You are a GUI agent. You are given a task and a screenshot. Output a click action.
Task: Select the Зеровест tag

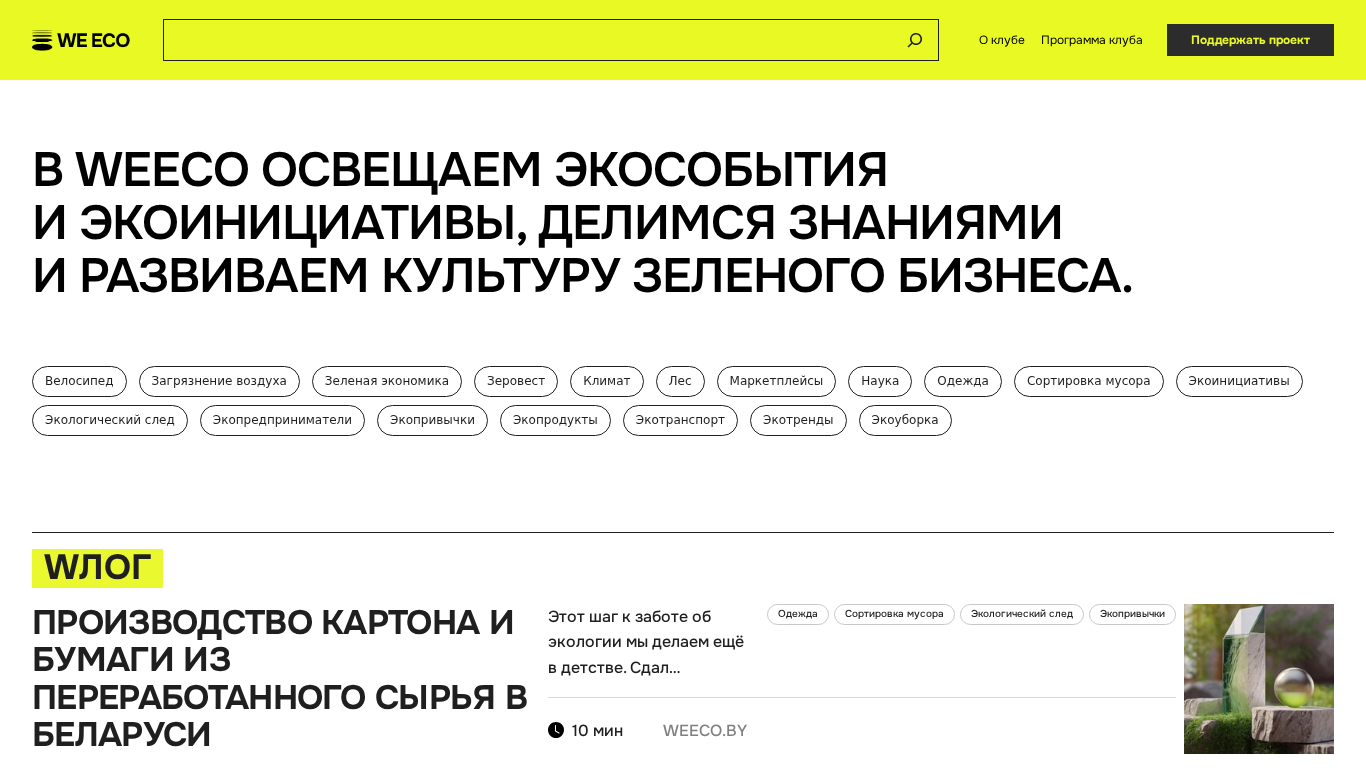tap(516, 381)
